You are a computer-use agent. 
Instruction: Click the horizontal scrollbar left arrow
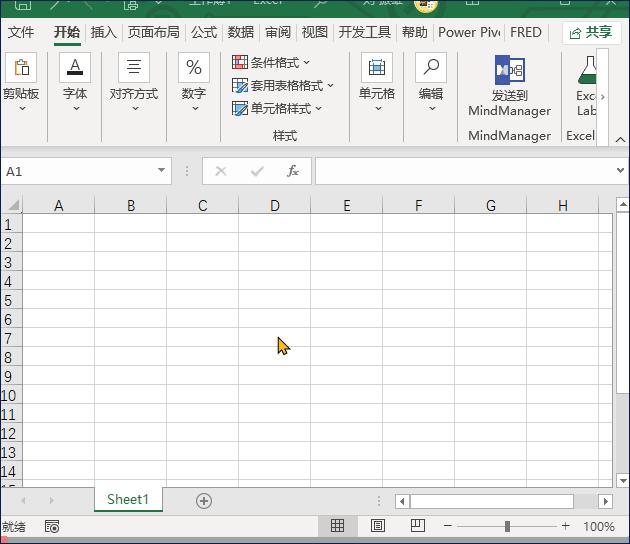pos(402,501)
